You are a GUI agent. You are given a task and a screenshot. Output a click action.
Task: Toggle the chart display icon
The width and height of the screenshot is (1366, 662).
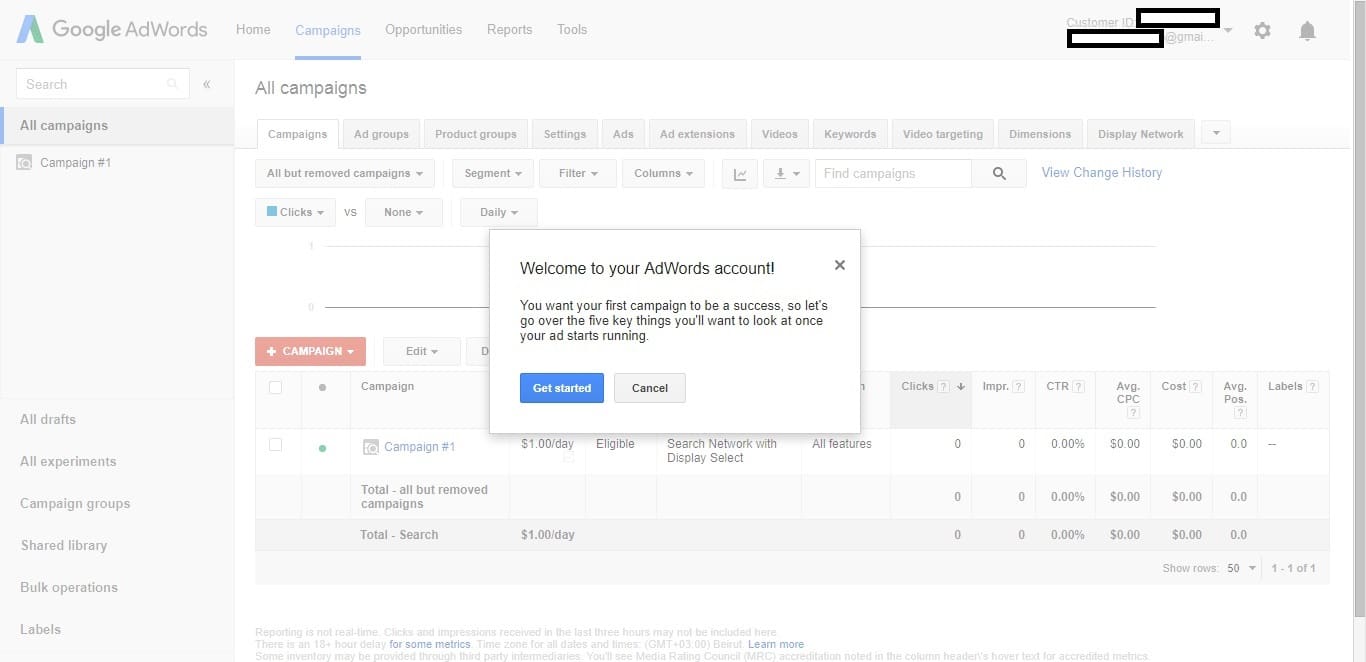(740, 174)
